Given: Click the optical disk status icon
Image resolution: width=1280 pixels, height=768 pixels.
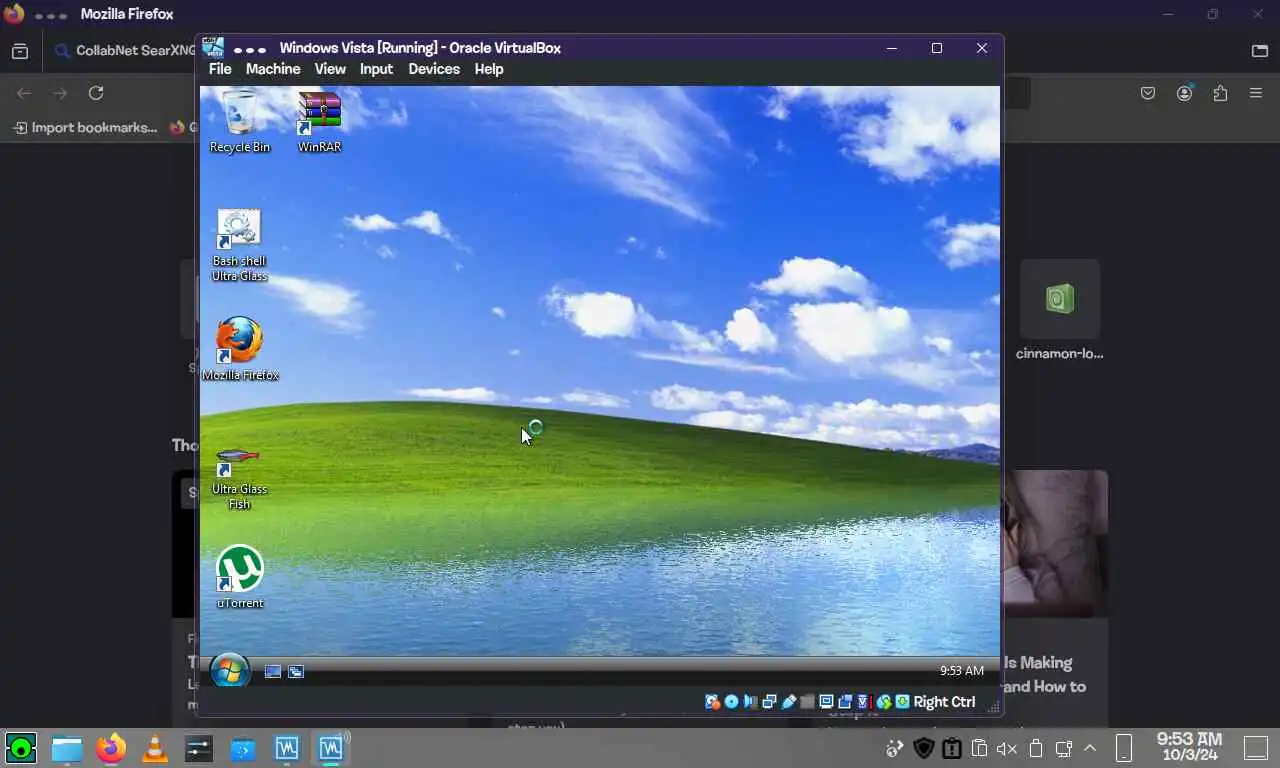Looking at the screenshot, I should pos(731,702).
